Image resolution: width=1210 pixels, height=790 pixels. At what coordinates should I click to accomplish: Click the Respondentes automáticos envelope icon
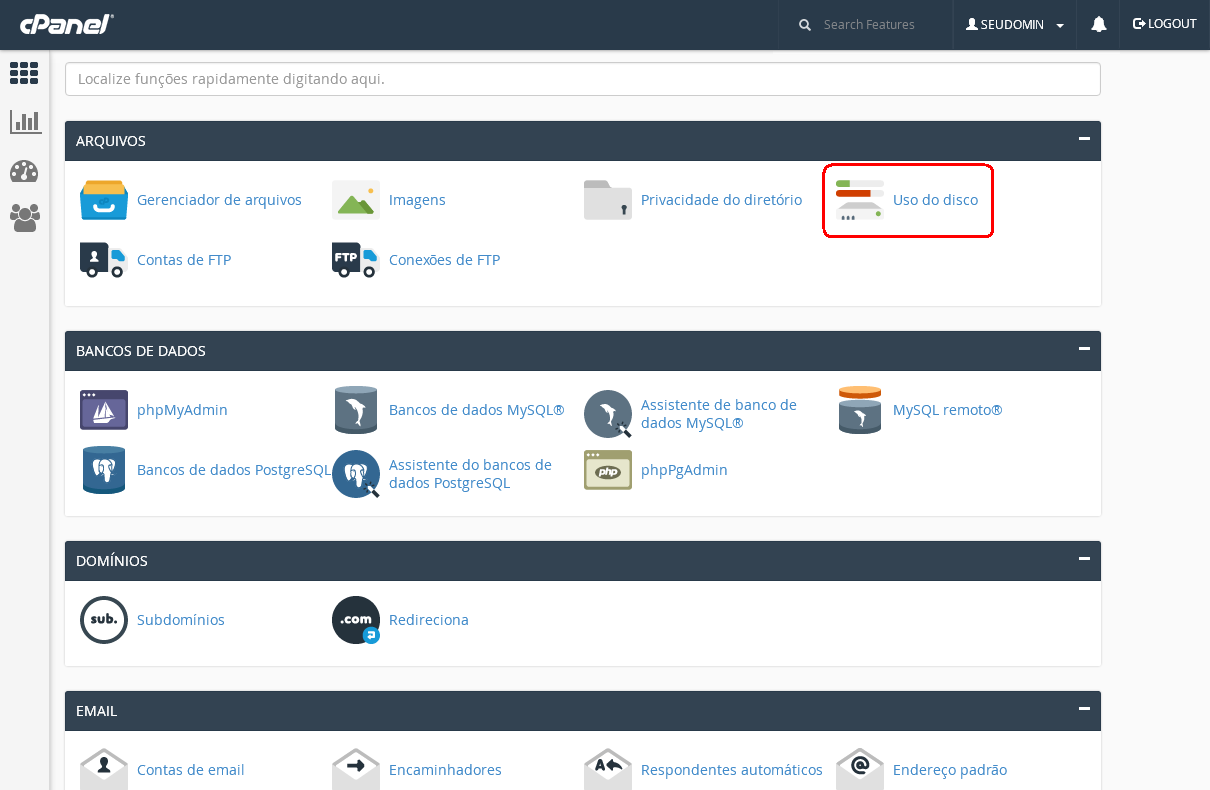(x=608, y=769)
